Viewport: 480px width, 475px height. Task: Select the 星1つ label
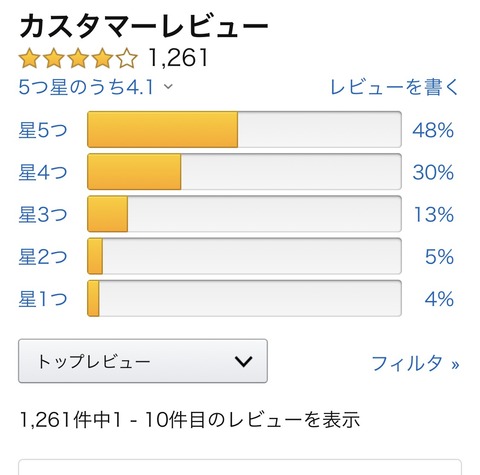[43, 299]
